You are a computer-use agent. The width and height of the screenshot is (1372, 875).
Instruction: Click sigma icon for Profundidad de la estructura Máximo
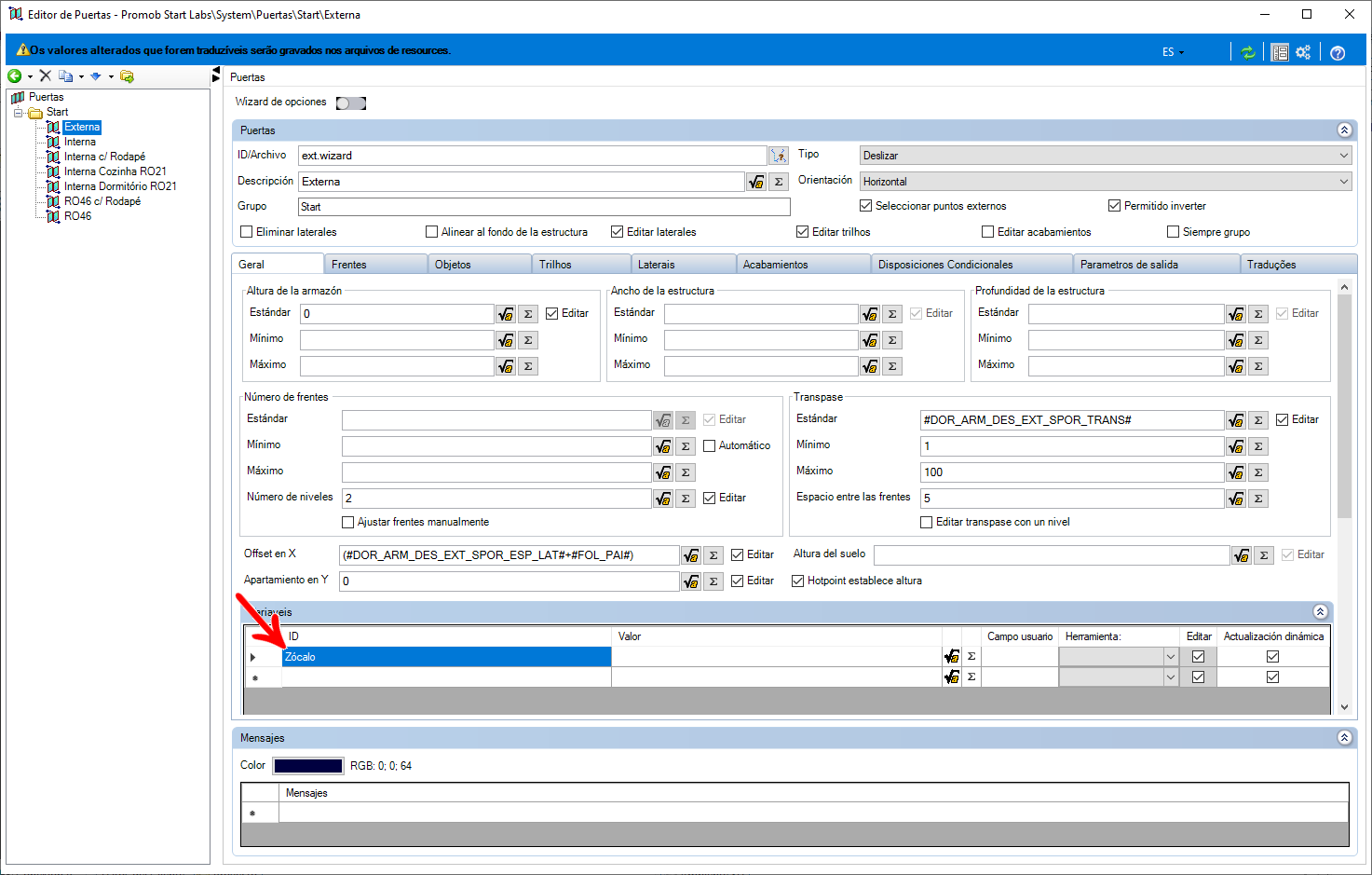1258,366
